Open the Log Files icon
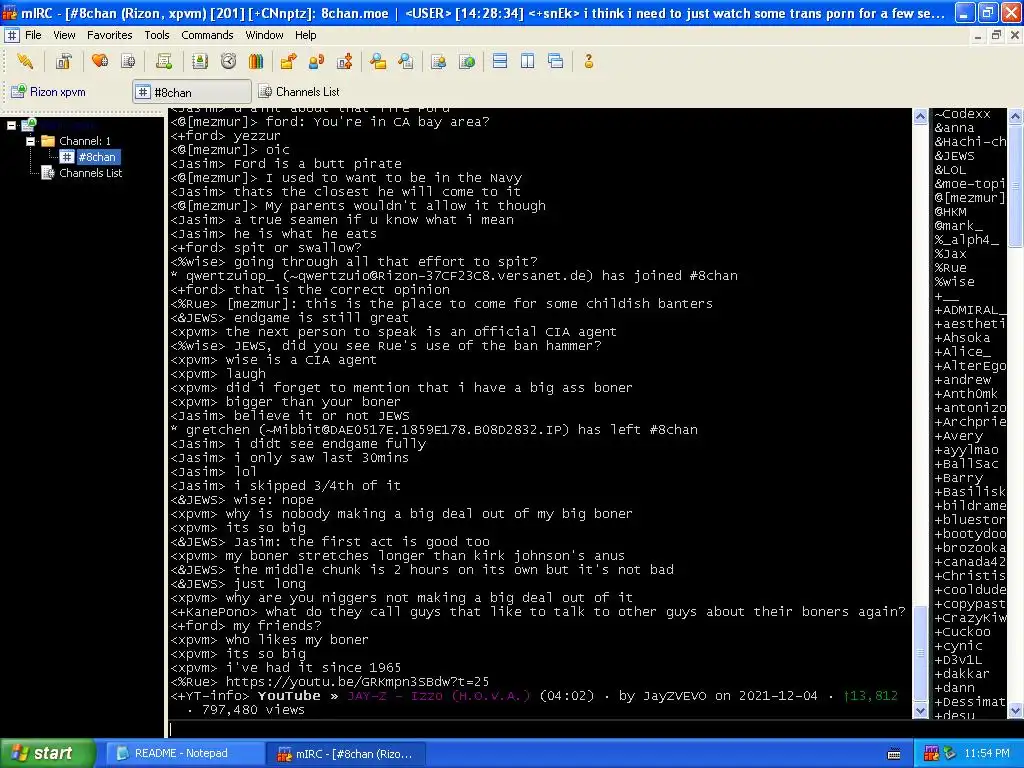 click(406, 61)
